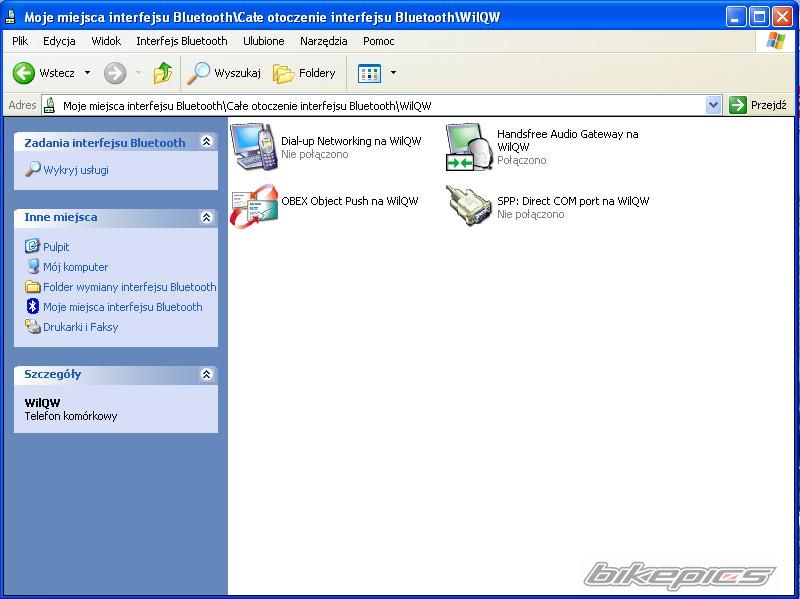Click the Wstecz back arrow icon

tap(24, 73)
